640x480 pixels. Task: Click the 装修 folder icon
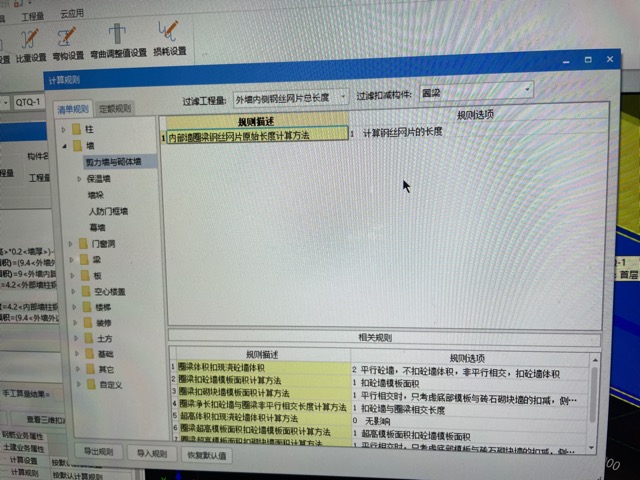coord(88,323)
